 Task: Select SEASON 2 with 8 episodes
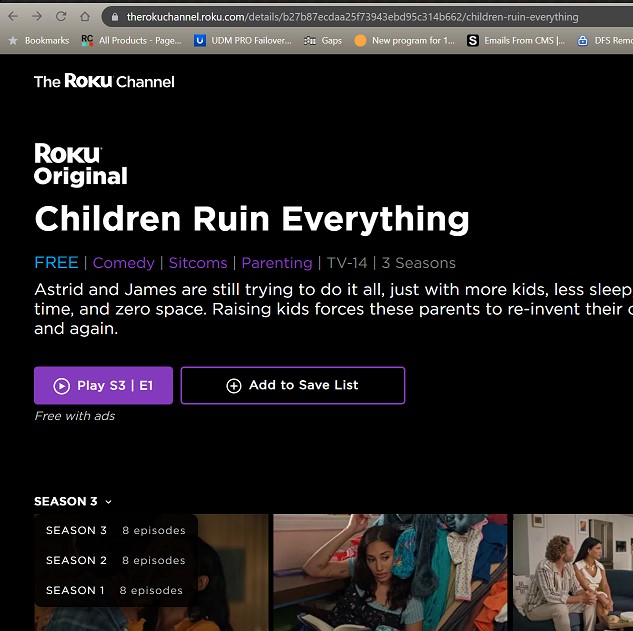pyautogui.click(x=116, y=560)
